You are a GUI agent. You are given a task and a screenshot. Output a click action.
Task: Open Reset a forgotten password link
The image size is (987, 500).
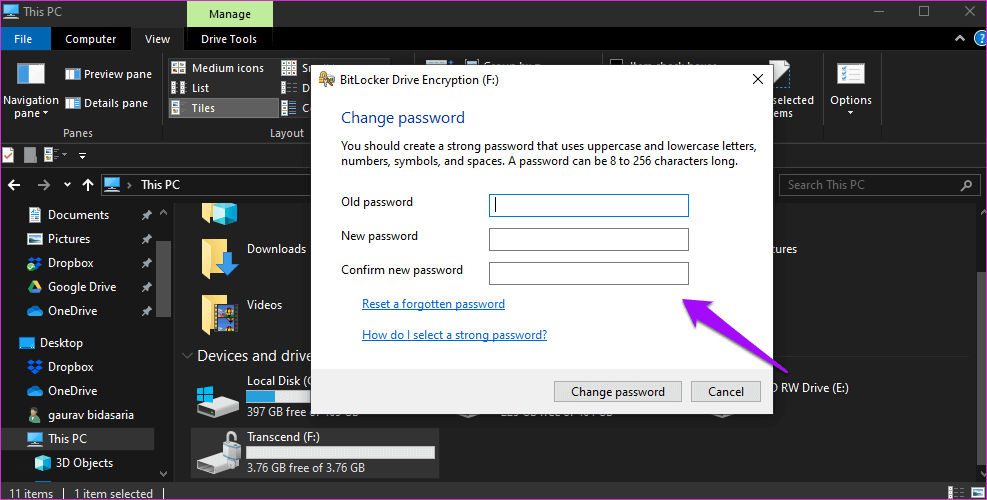(433, 304)
